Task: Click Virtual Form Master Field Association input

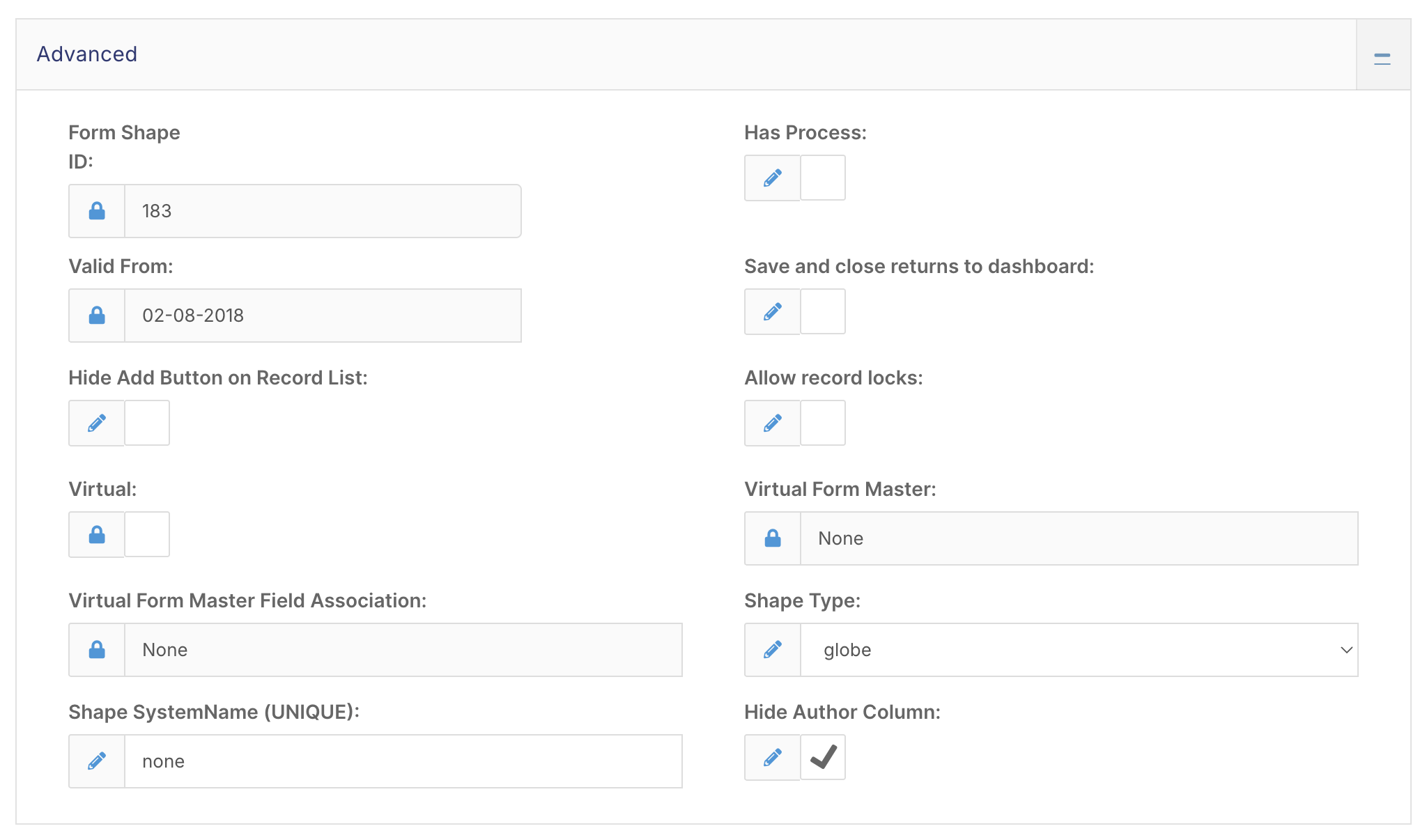Action: pos(403,650)
